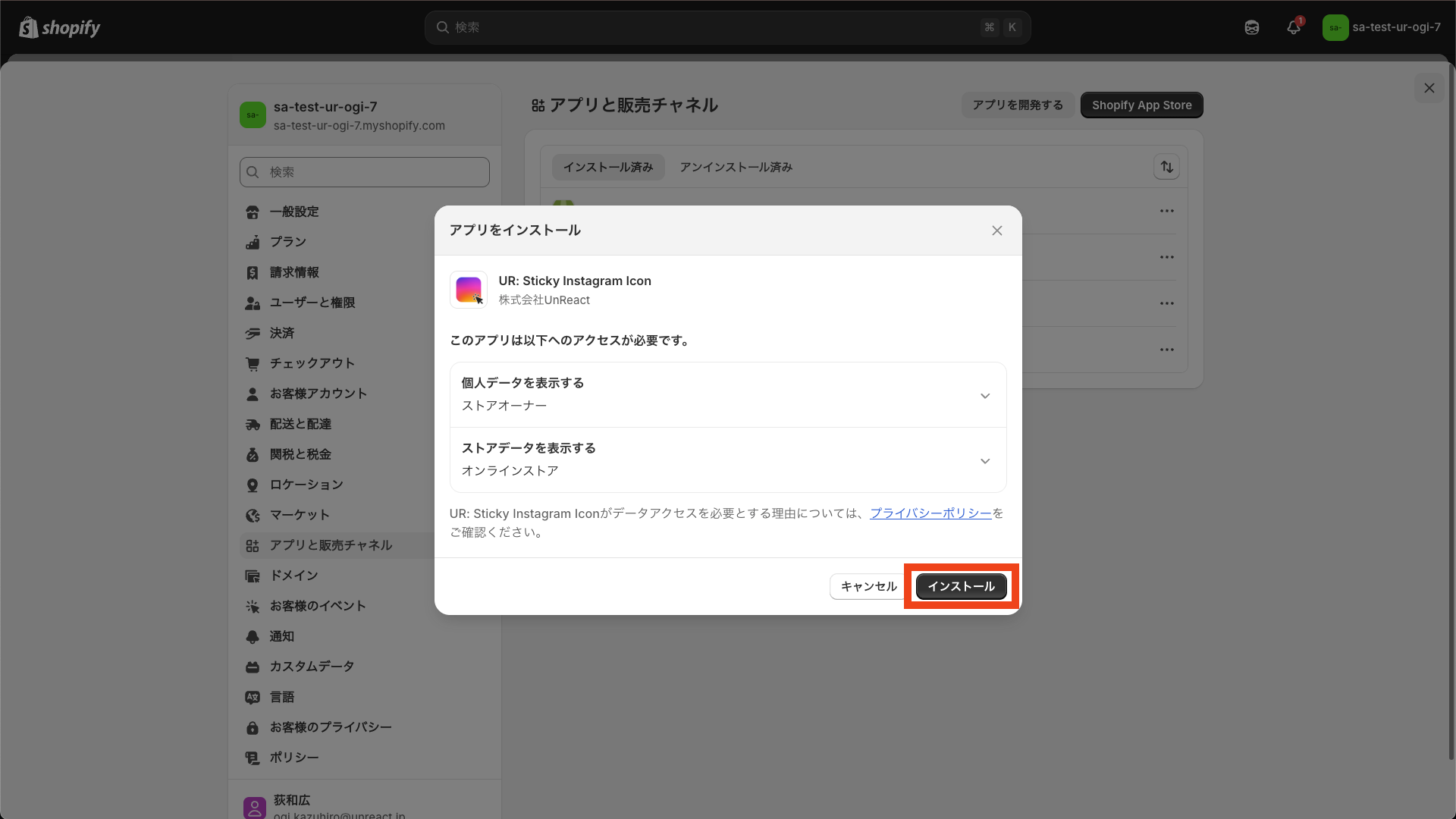The width and height of the screenshot is (1456, 819).
Task: Expand the 個人データを表示する section
Action: 985,395
